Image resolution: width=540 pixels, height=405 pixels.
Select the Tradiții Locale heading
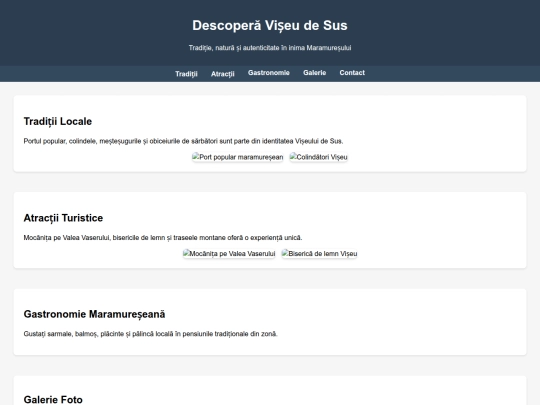(x=58, y=121)
